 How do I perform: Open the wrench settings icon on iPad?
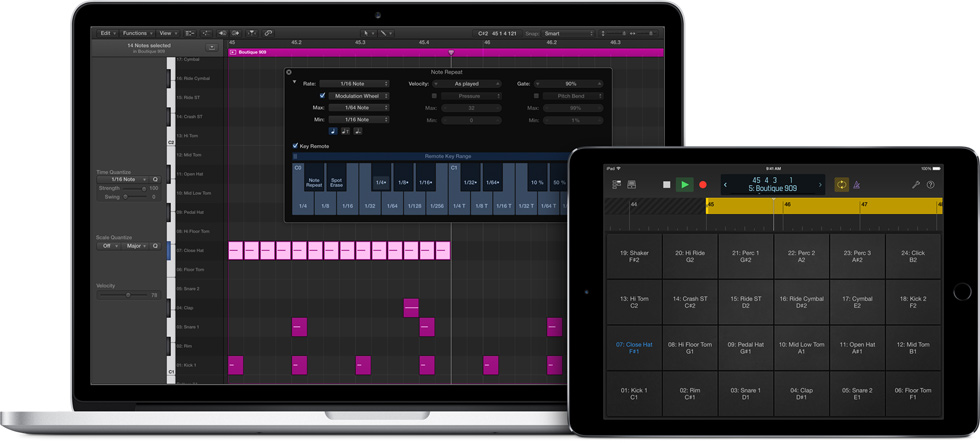[916, 185]
